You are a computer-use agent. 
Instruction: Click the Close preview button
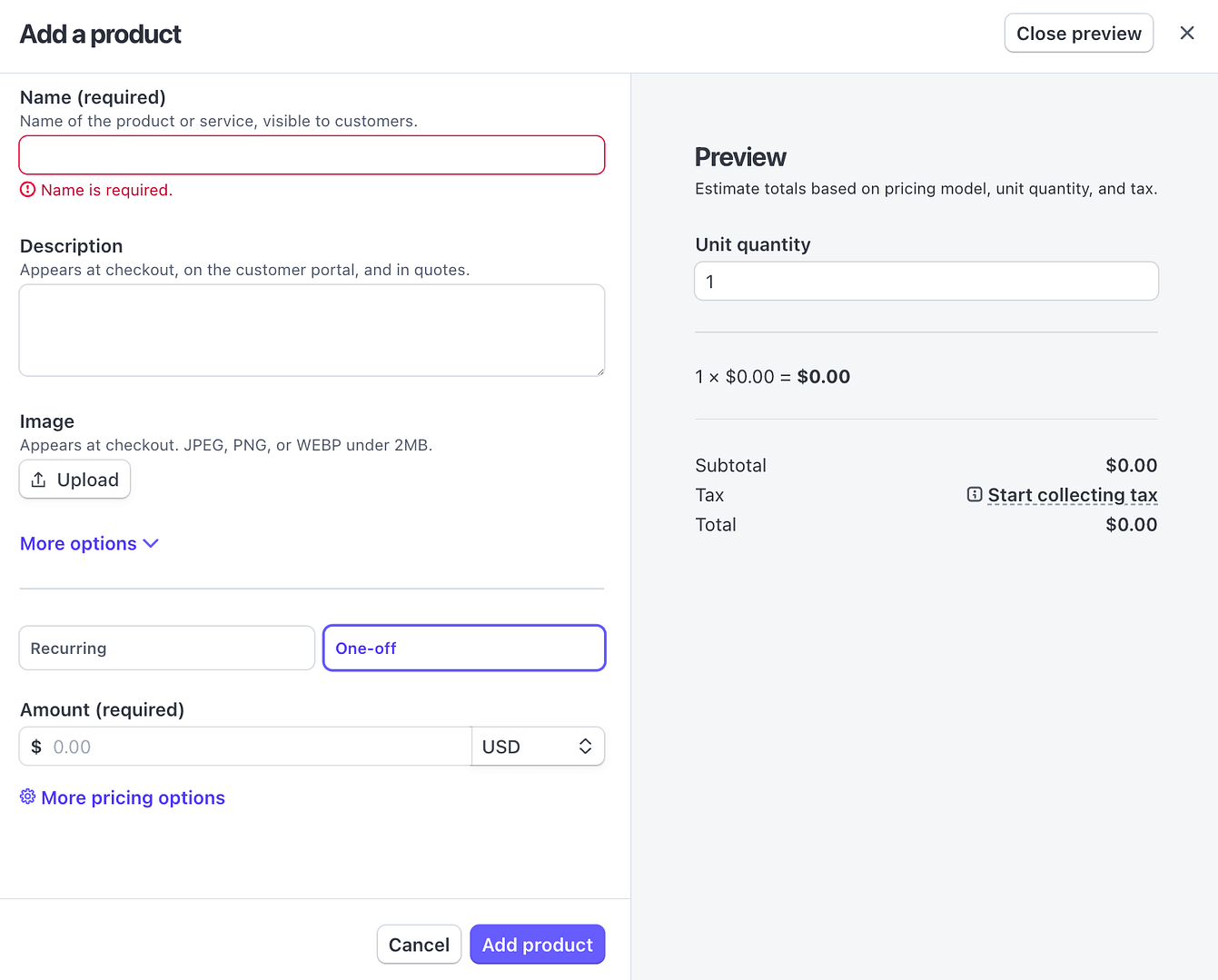click(1078, 33)
